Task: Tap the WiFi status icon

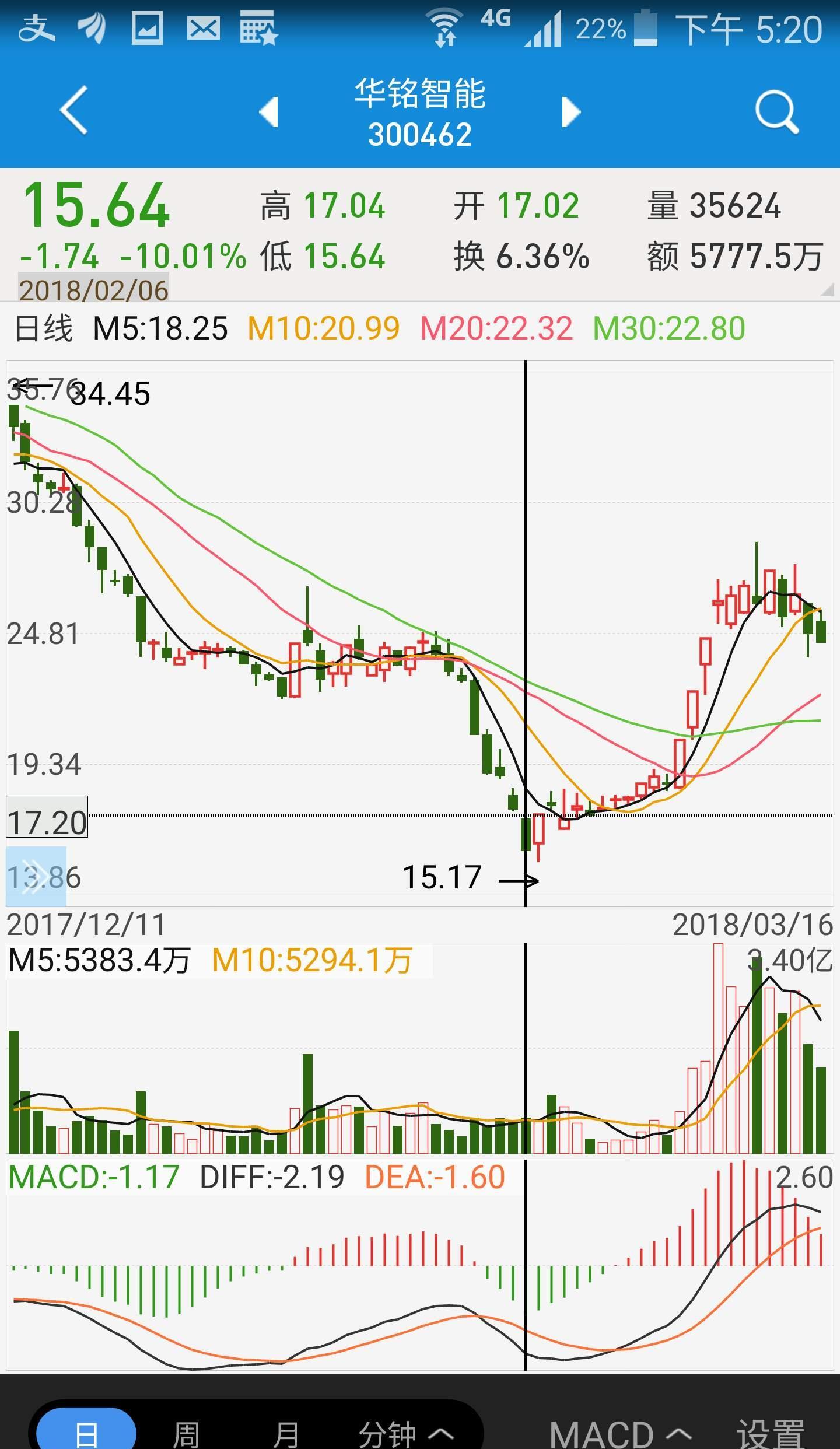Action: click(444, 28)
